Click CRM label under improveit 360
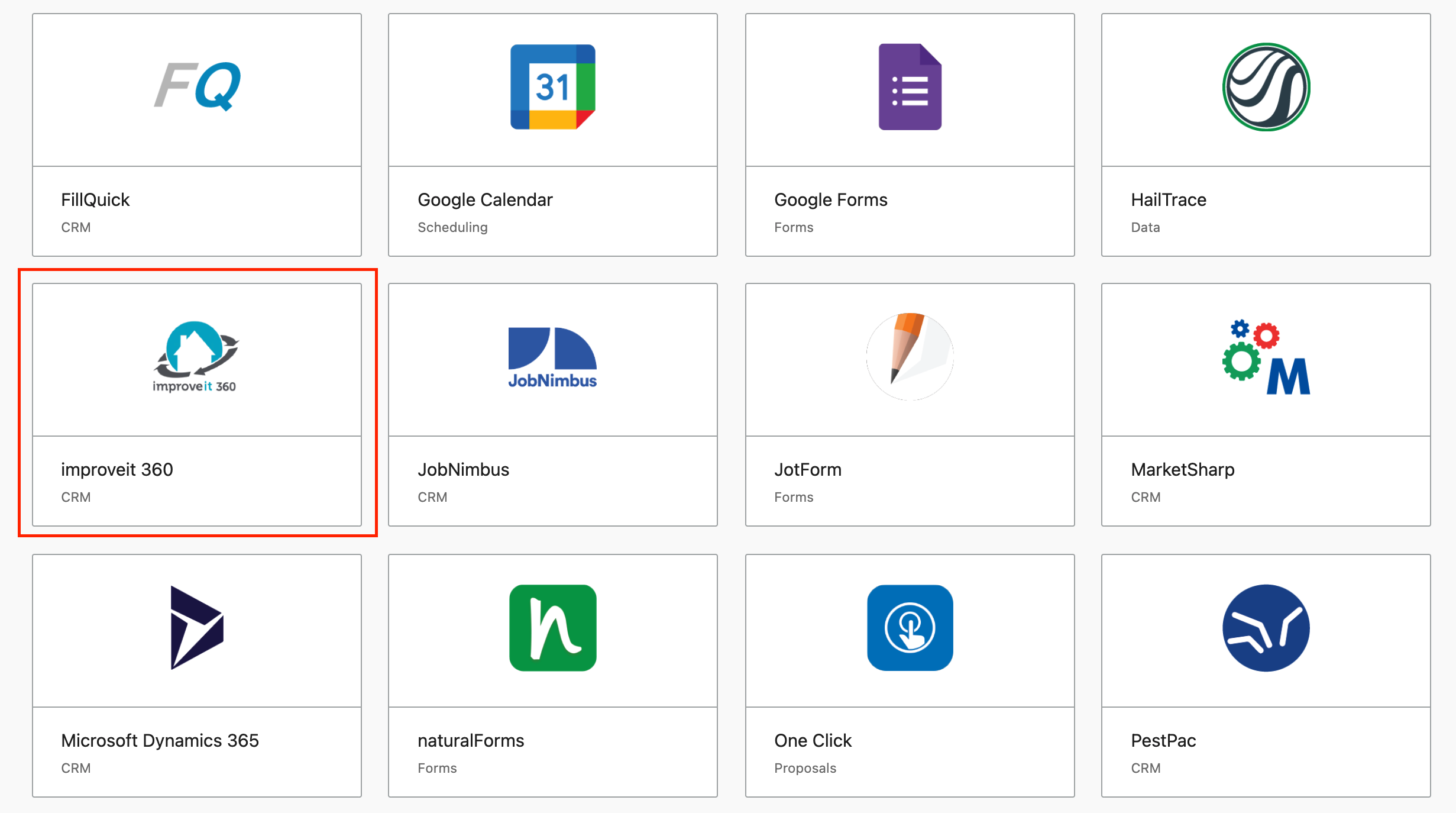 (76, 497)
